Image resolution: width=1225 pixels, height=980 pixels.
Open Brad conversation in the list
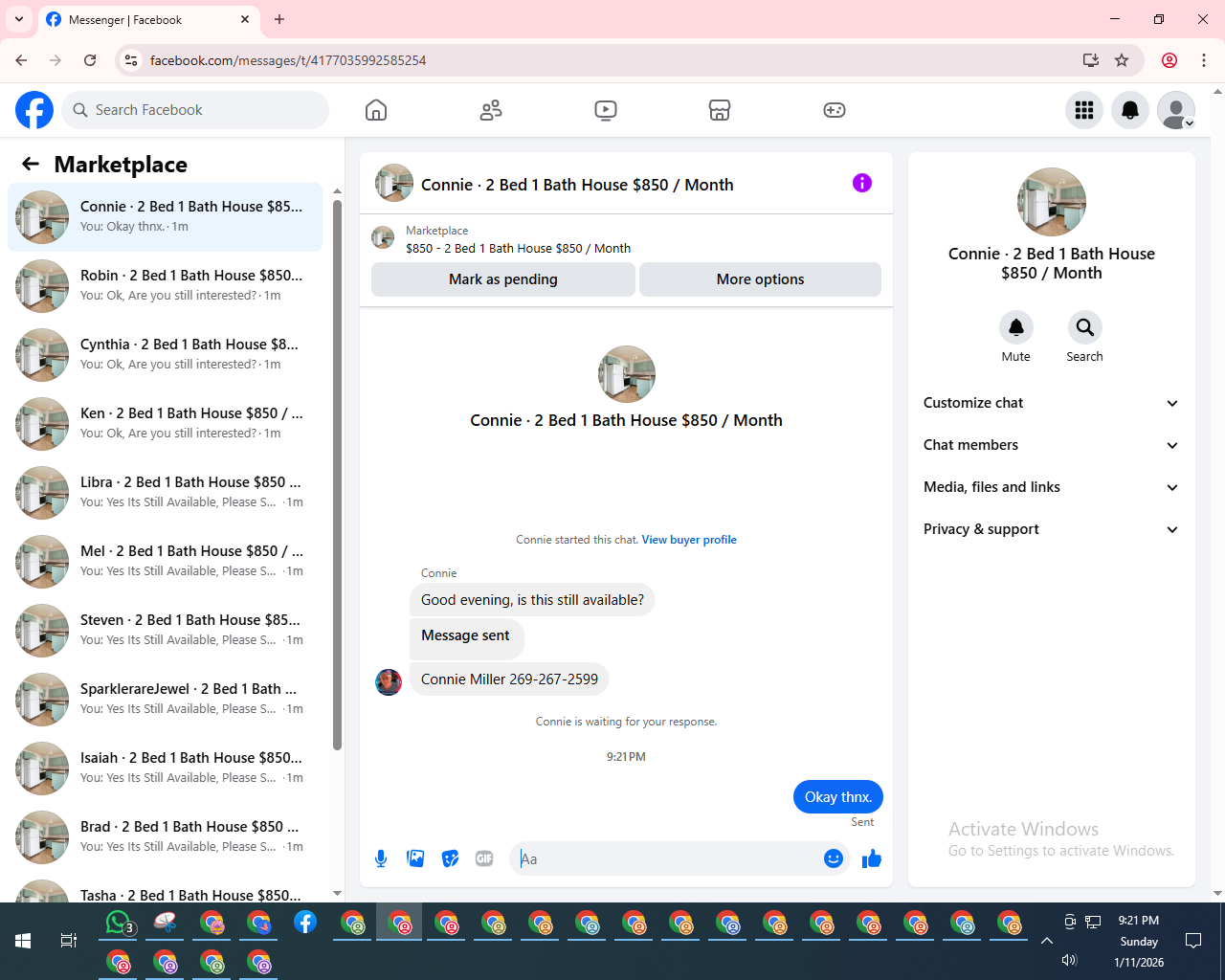[x=165, y=837]
